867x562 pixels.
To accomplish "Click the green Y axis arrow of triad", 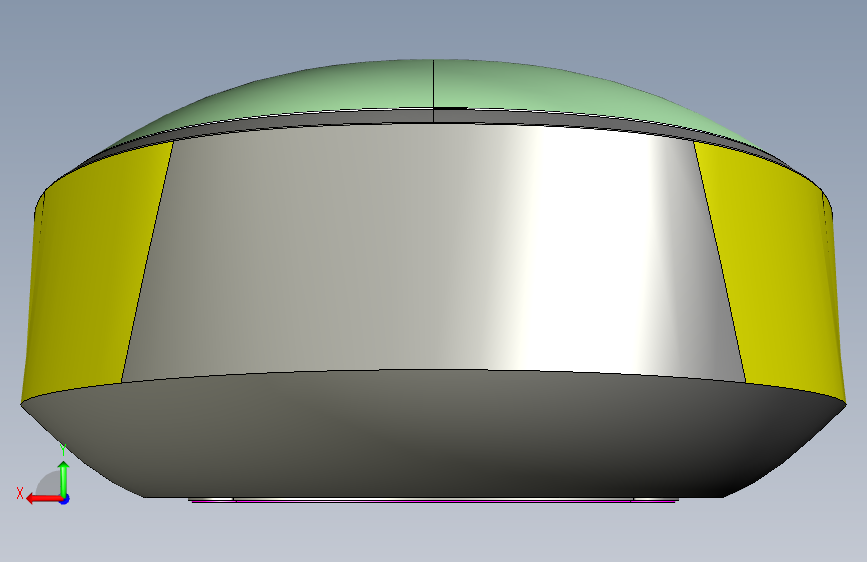I will 64,478.
